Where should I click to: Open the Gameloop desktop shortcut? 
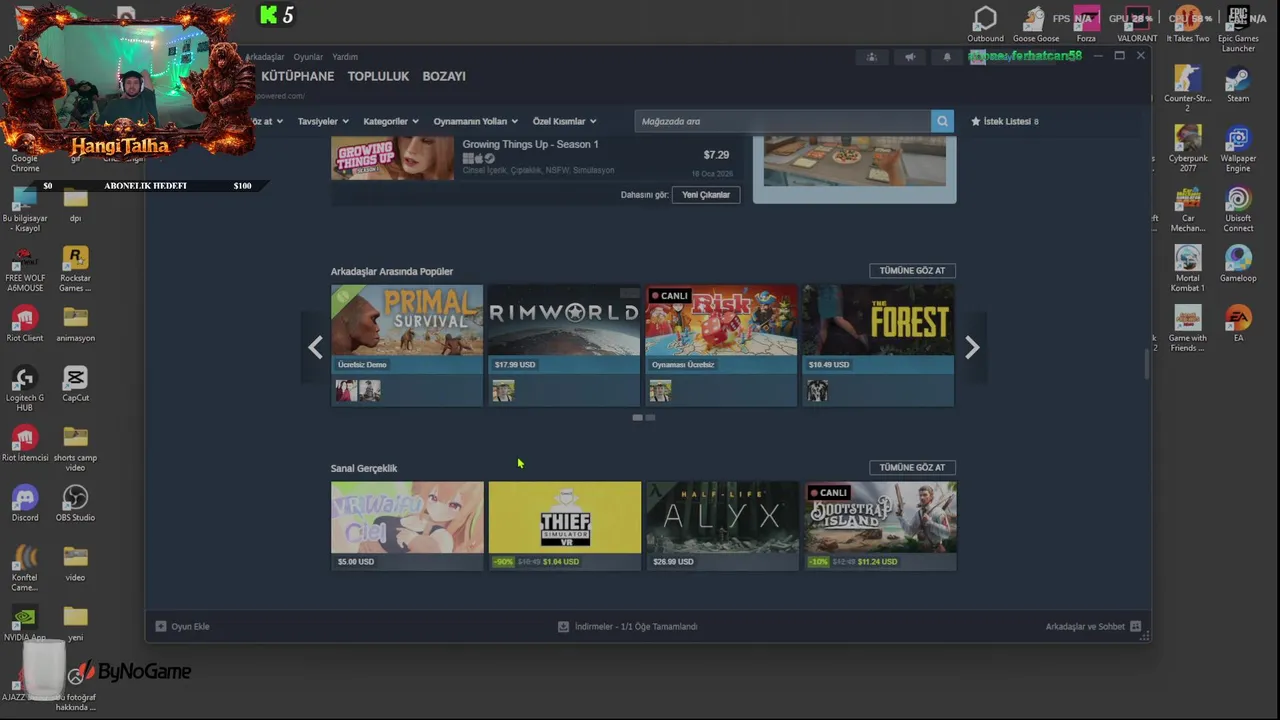pos(1238,263)
